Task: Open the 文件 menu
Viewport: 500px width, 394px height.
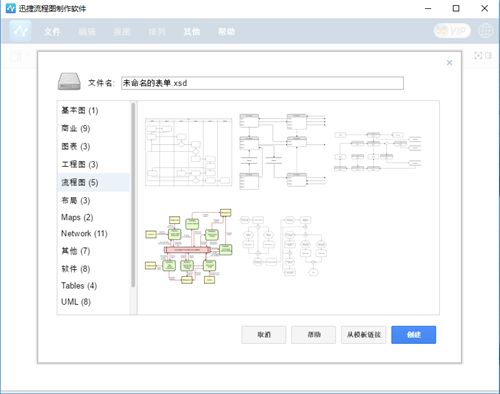Action: (52, 32)
